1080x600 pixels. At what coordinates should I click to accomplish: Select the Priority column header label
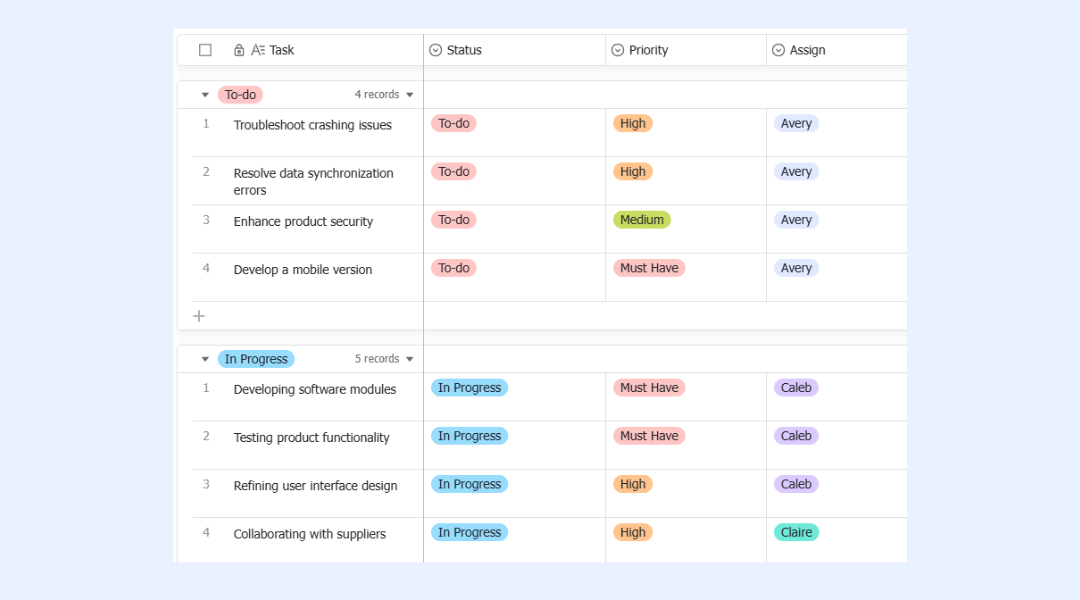[648, 50]
